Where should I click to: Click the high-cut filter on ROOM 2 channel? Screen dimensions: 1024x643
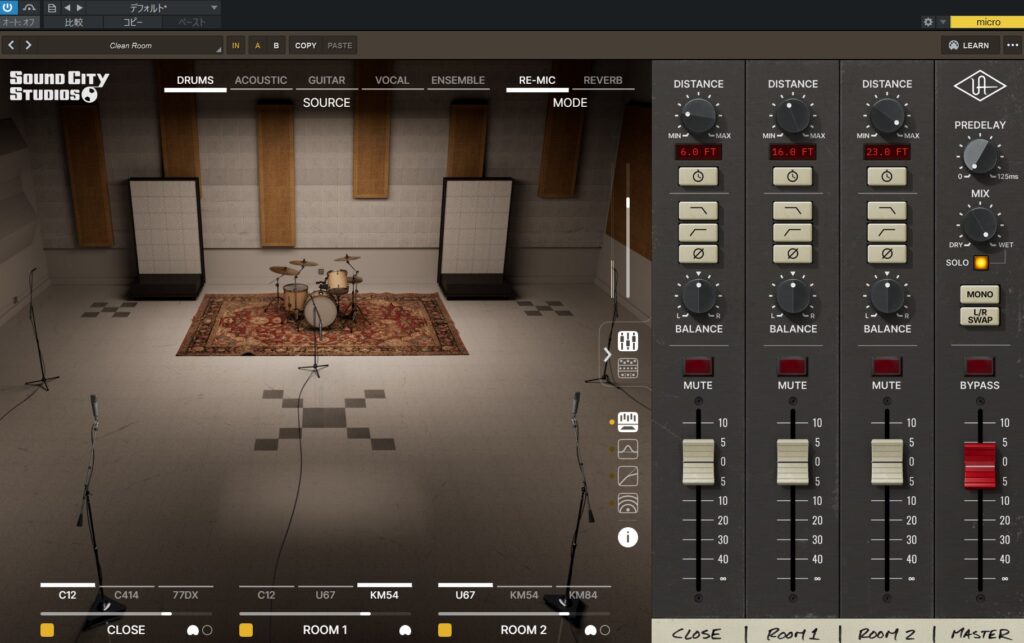886,210
